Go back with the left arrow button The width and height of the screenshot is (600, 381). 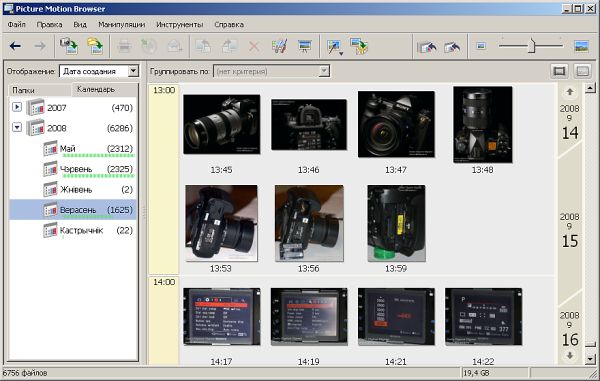click(15, 46)
